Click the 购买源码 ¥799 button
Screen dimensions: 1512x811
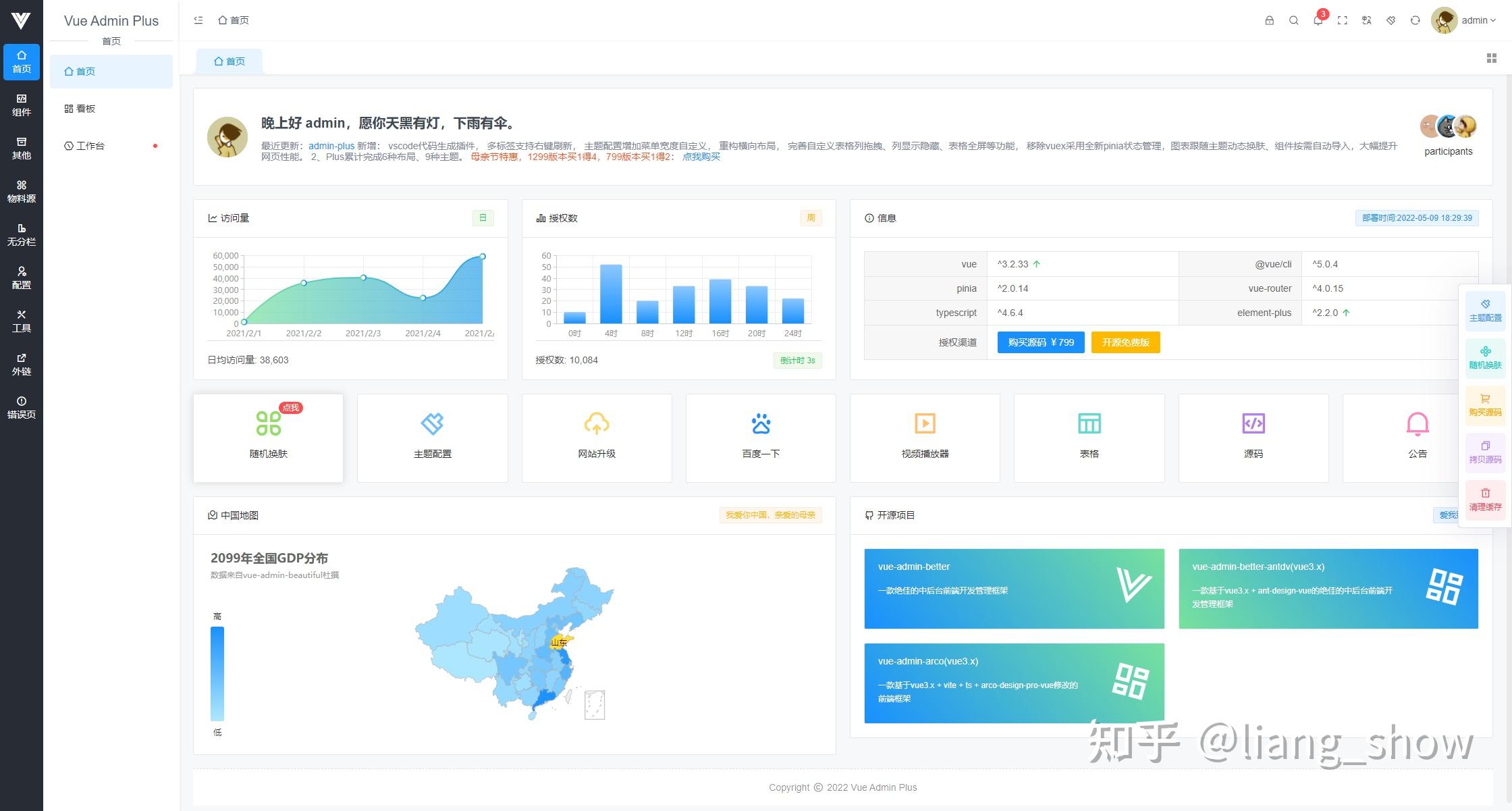tap(1039, 342)
